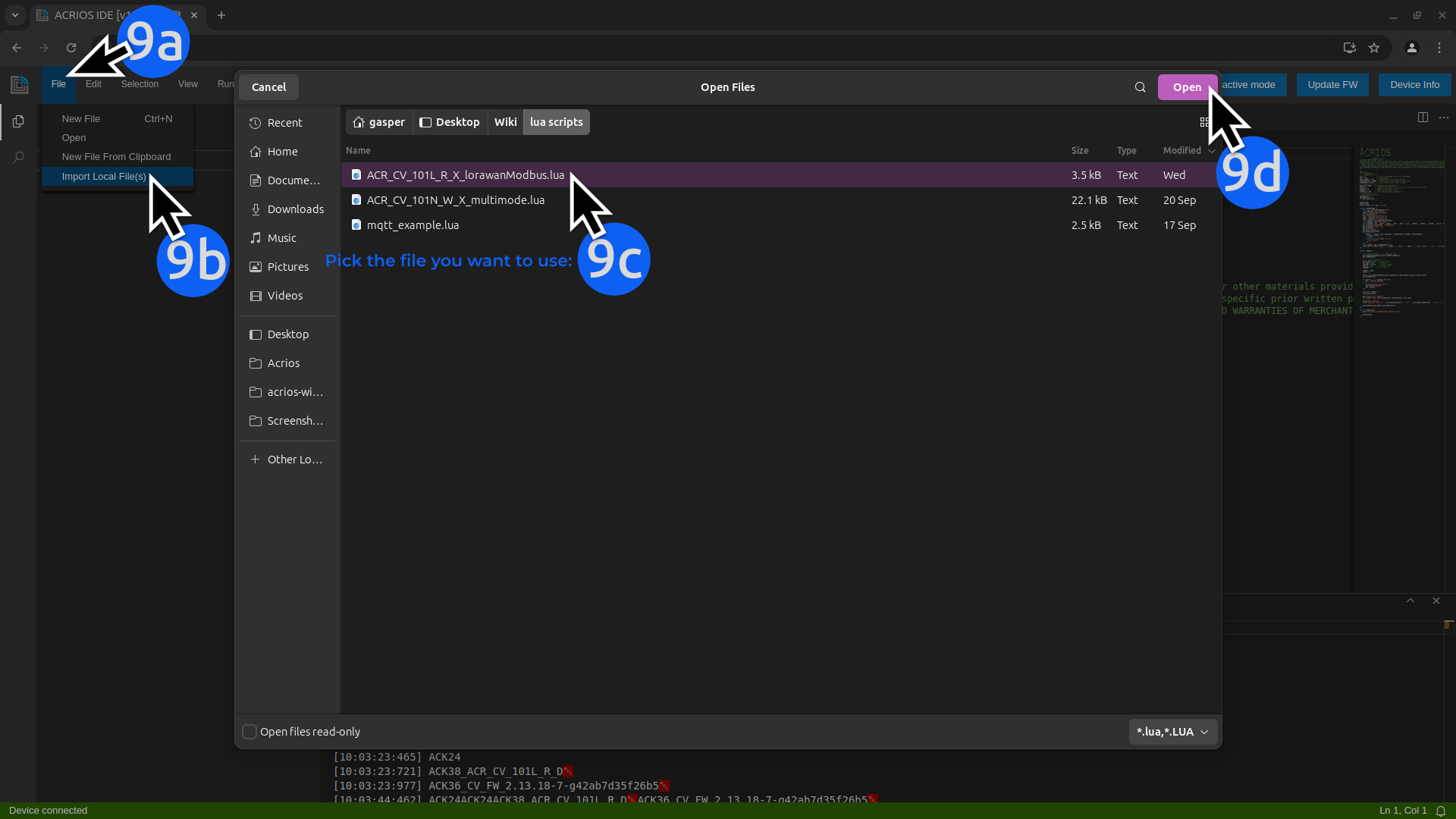Click the Modified column sort arrow
The width and height of the screenshot is (1456, 819).
pyautogui.click(x=1211, y=151)
